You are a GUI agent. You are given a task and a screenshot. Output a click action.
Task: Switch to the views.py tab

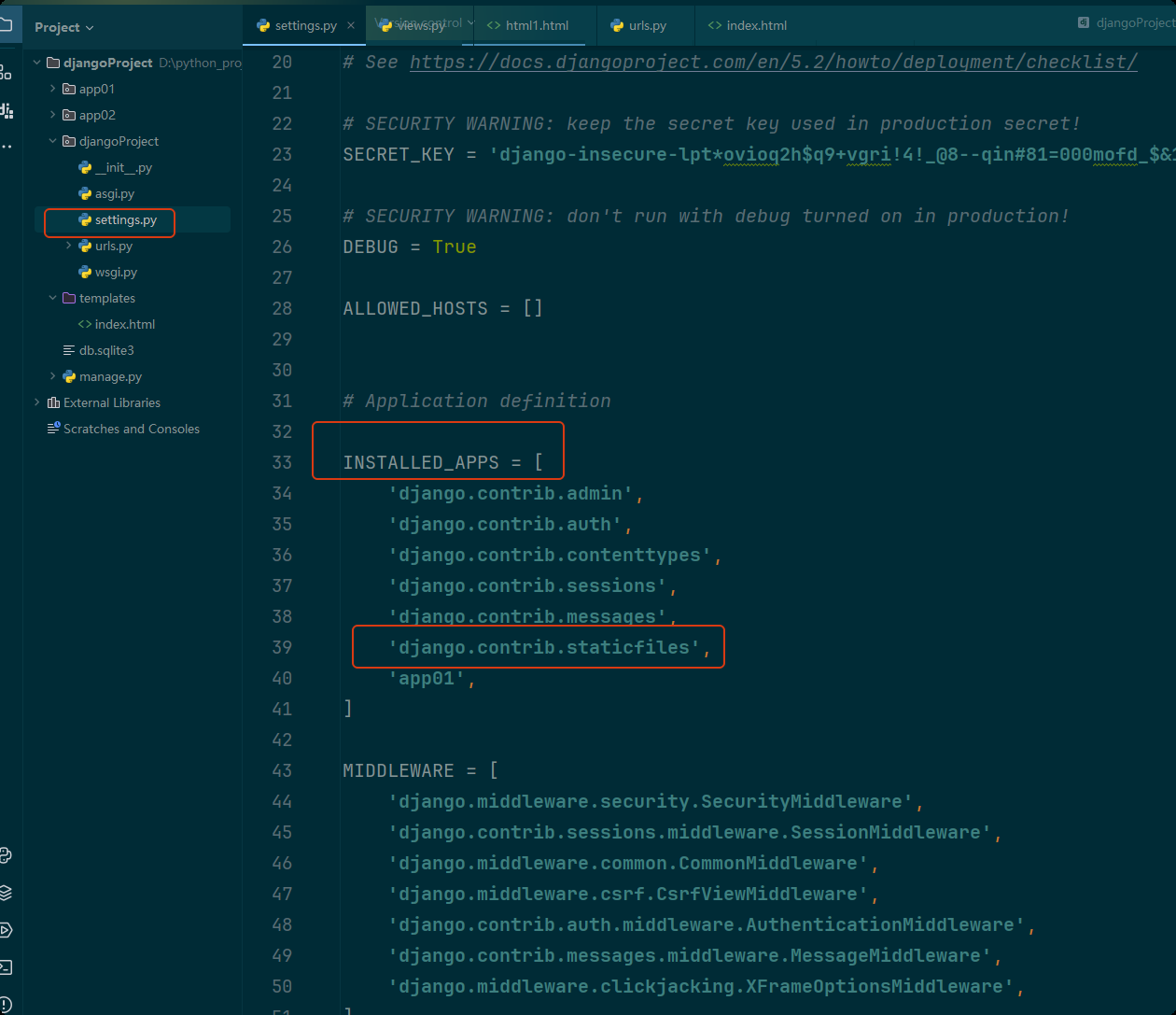420,26
